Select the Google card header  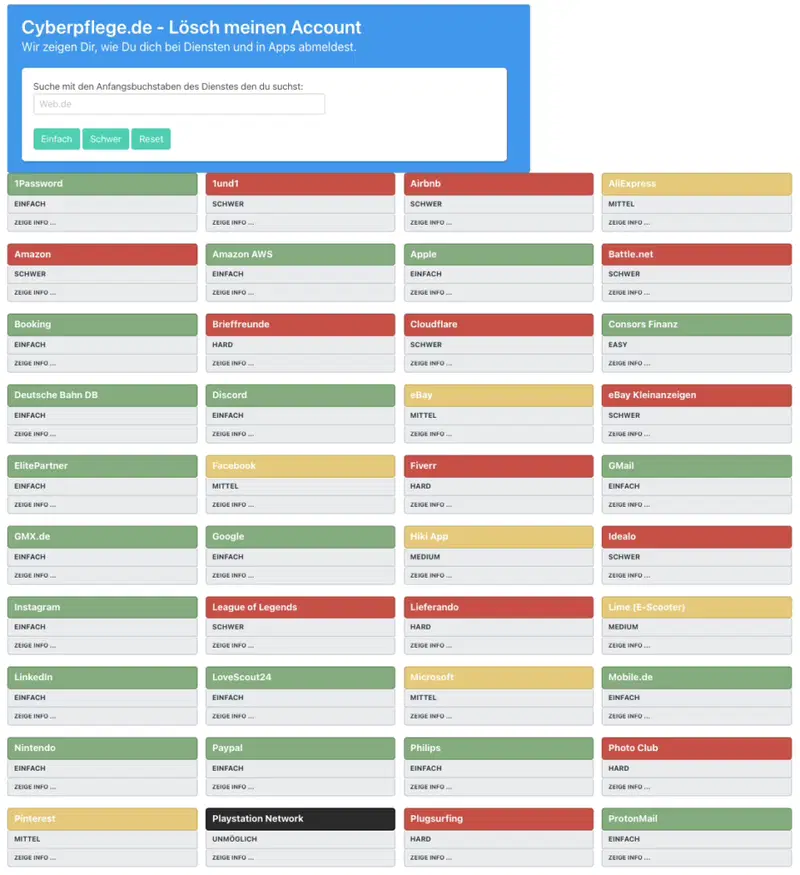pyautogui.click(x=300, y=537)
